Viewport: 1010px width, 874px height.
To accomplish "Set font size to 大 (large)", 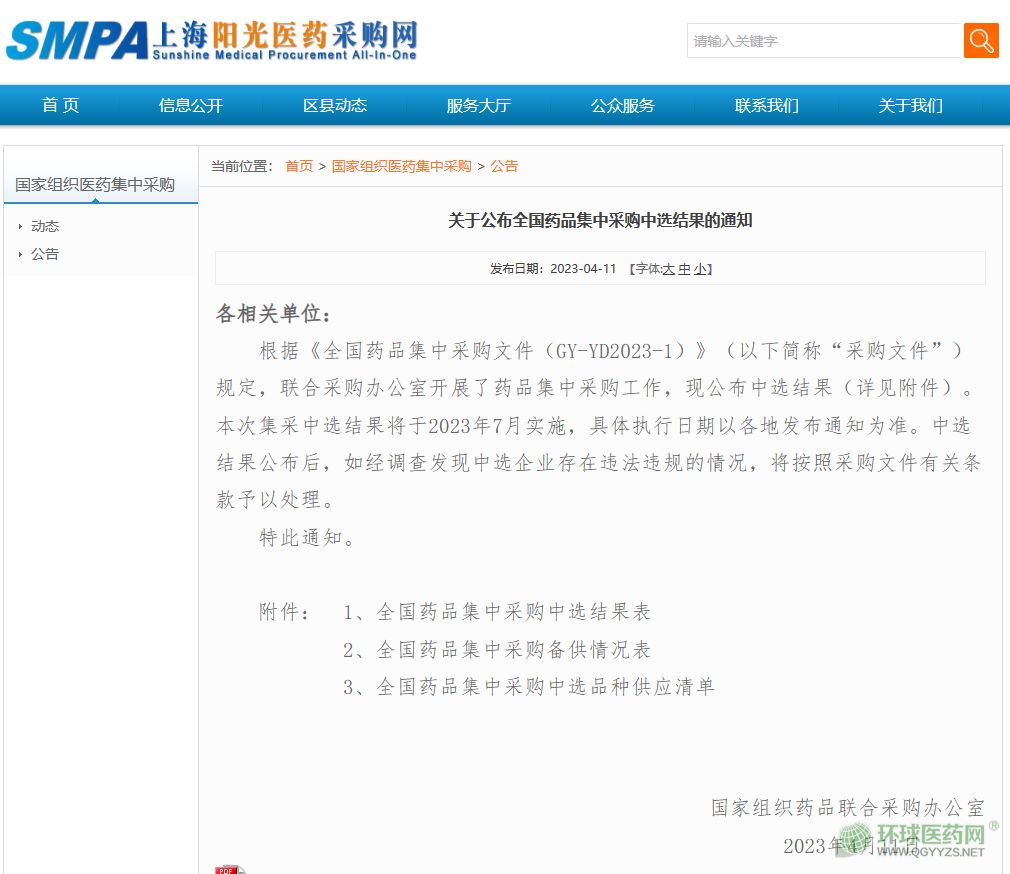I will pyautogui.click(x=669, y=269).
